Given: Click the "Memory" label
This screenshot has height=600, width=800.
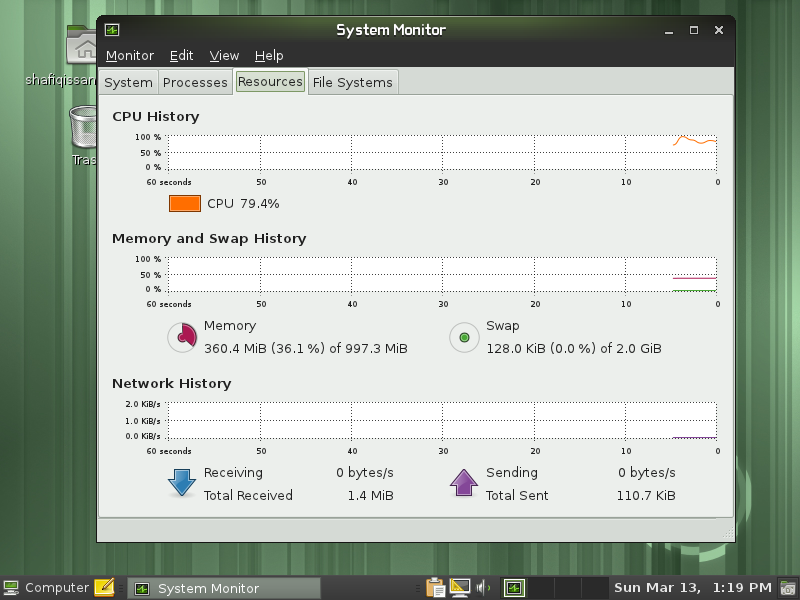Looking at the screenshot, I should [x=230, y=326].
